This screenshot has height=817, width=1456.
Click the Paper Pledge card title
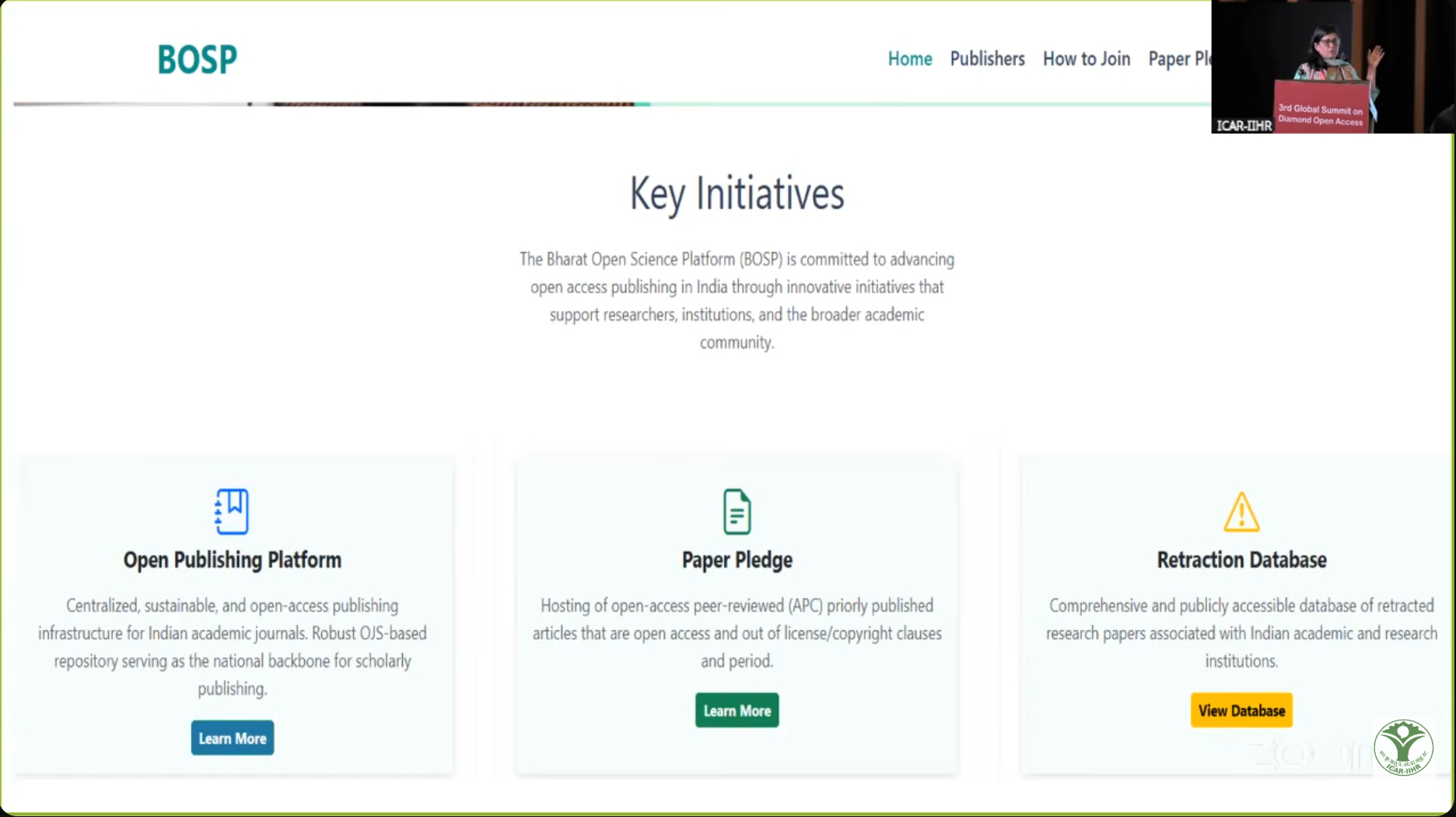[x=737, y=560]
